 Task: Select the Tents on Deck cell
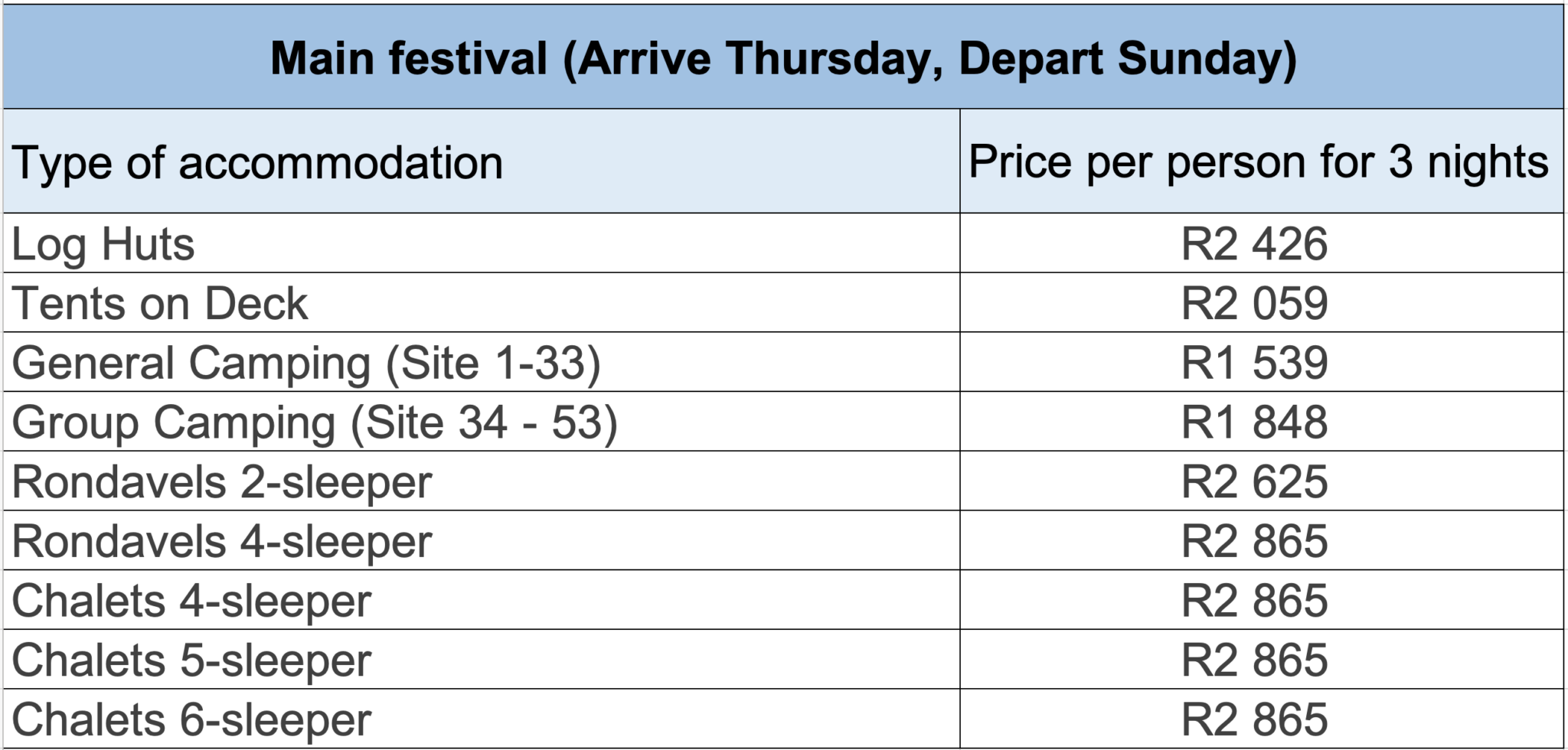(x=160, y=303)
